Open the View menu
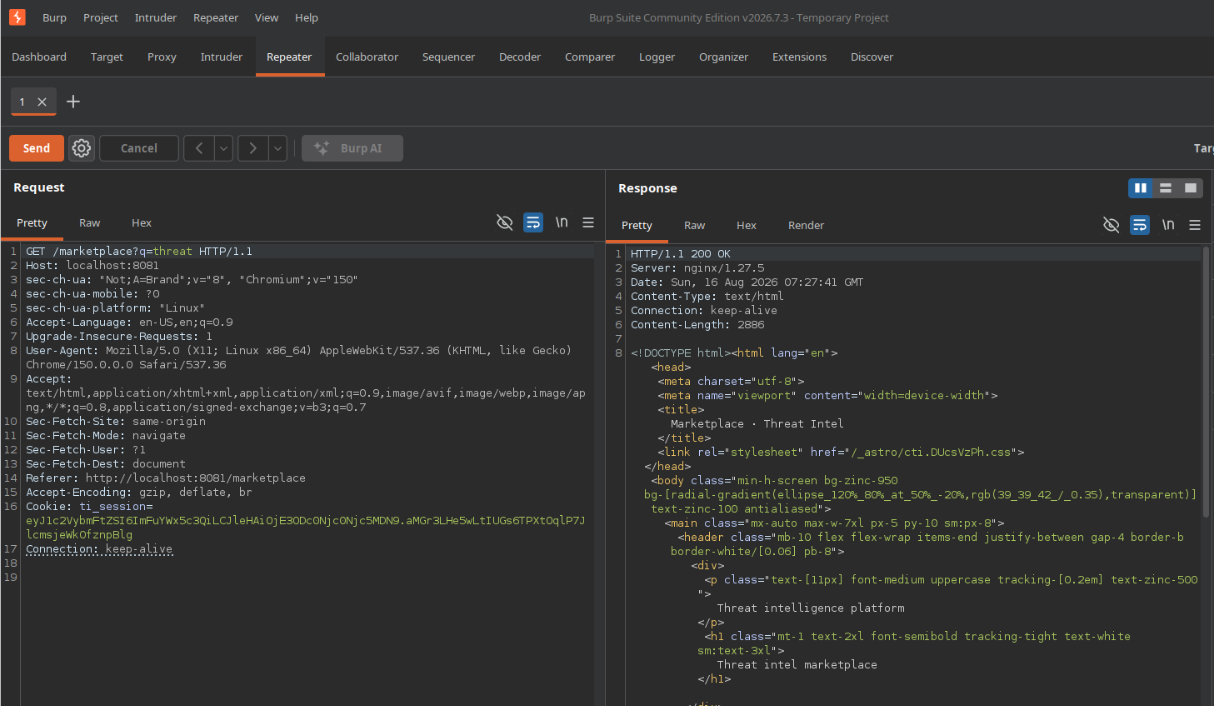1214x706 pixels. (x=267, y=18)
